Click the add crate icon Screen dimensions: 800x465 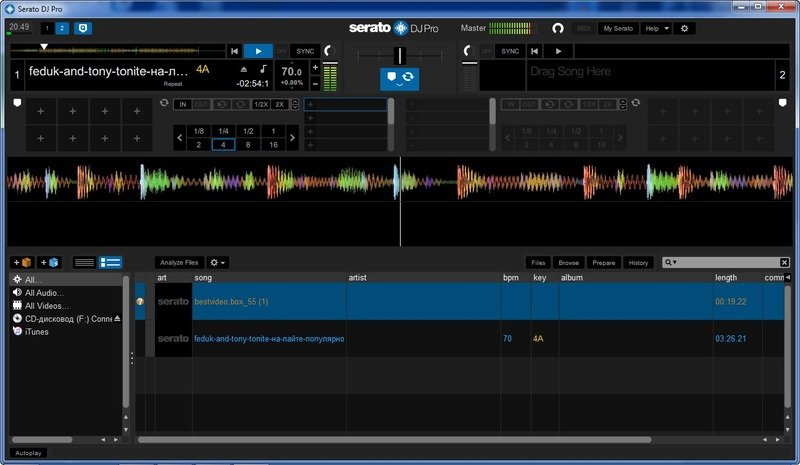click(24, 262)
